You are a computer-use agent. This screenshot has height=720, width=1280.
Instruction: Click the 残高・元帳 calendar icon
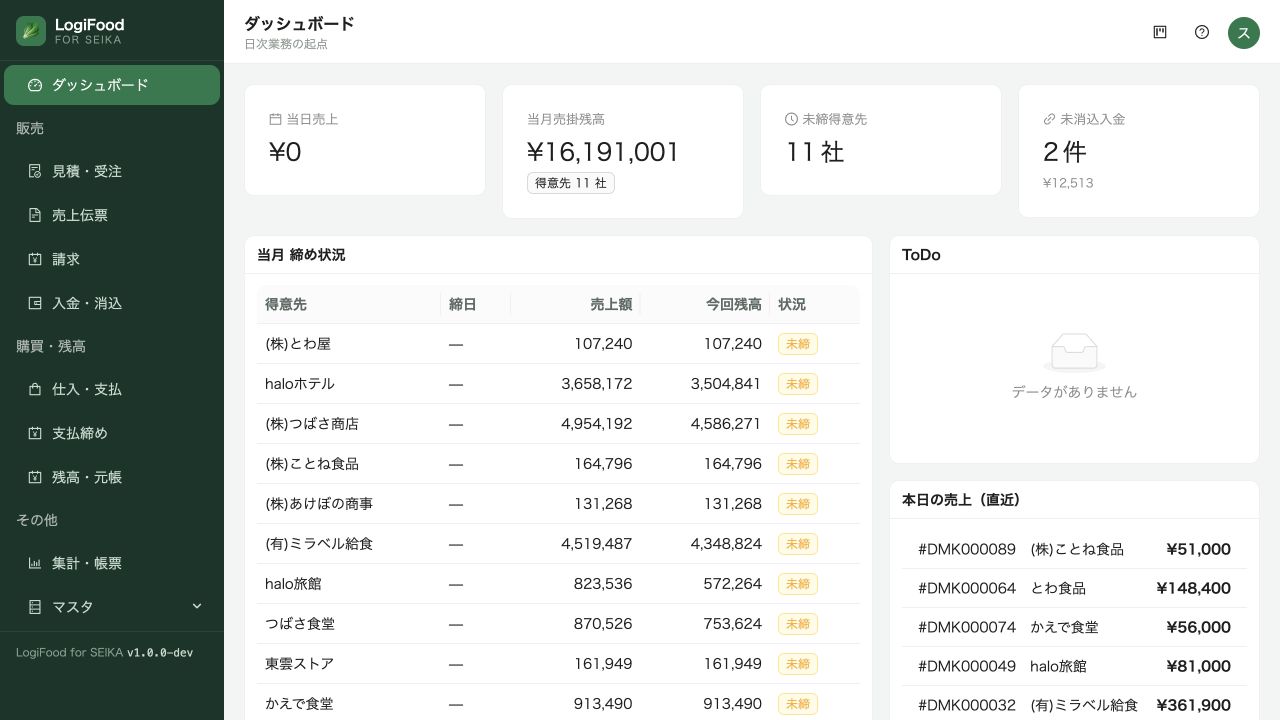(x=35, y=477)
